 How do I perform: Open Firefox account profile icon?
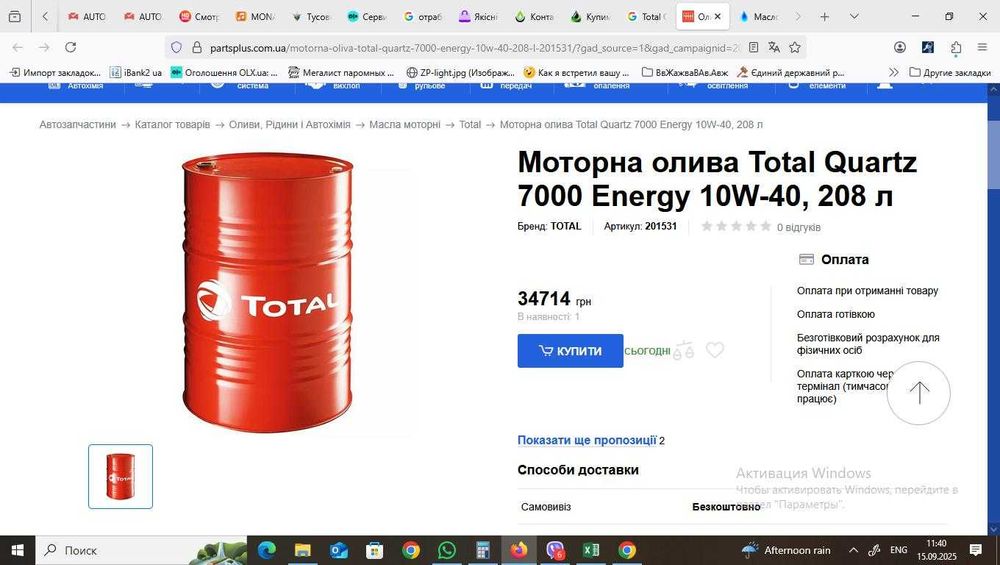tap(900, 47)
